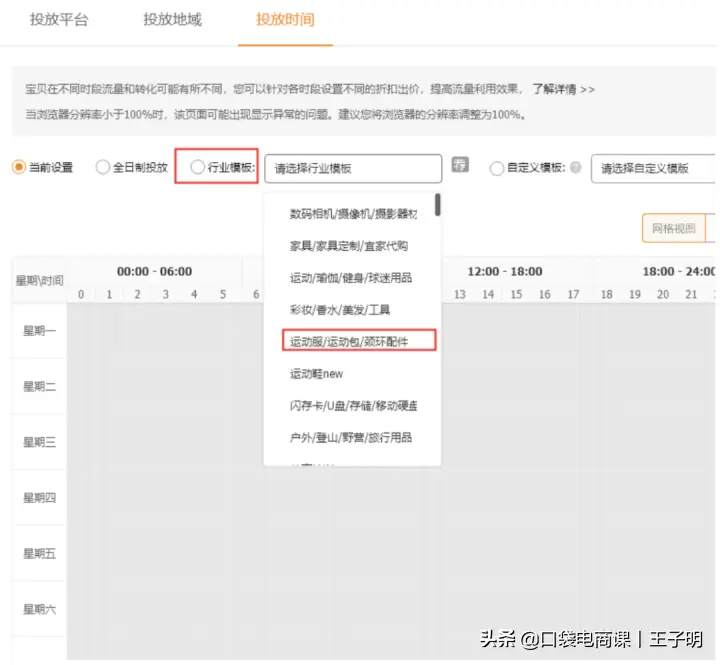This screenshot has height=665, width=720.
Task: Choose 彩妆/香水/美发/工具 from the list
Action: (340, 310)
